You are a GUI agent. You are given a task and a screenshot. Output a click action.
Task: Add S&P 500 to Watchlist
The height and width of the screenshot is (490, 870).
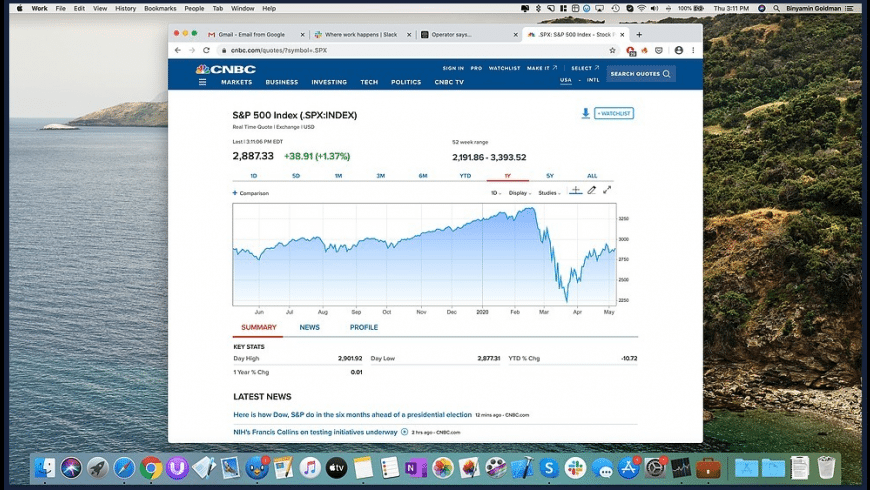click(613, 114)
